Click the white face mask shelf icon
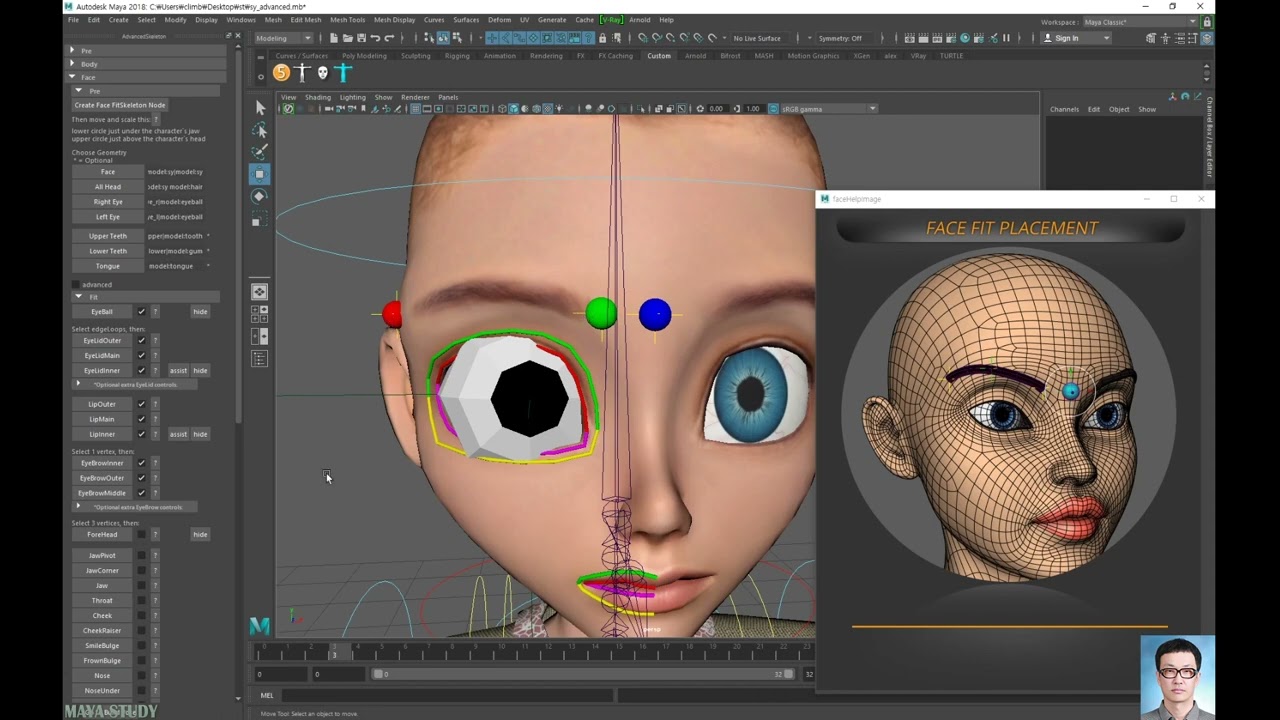 click(322, 73)
